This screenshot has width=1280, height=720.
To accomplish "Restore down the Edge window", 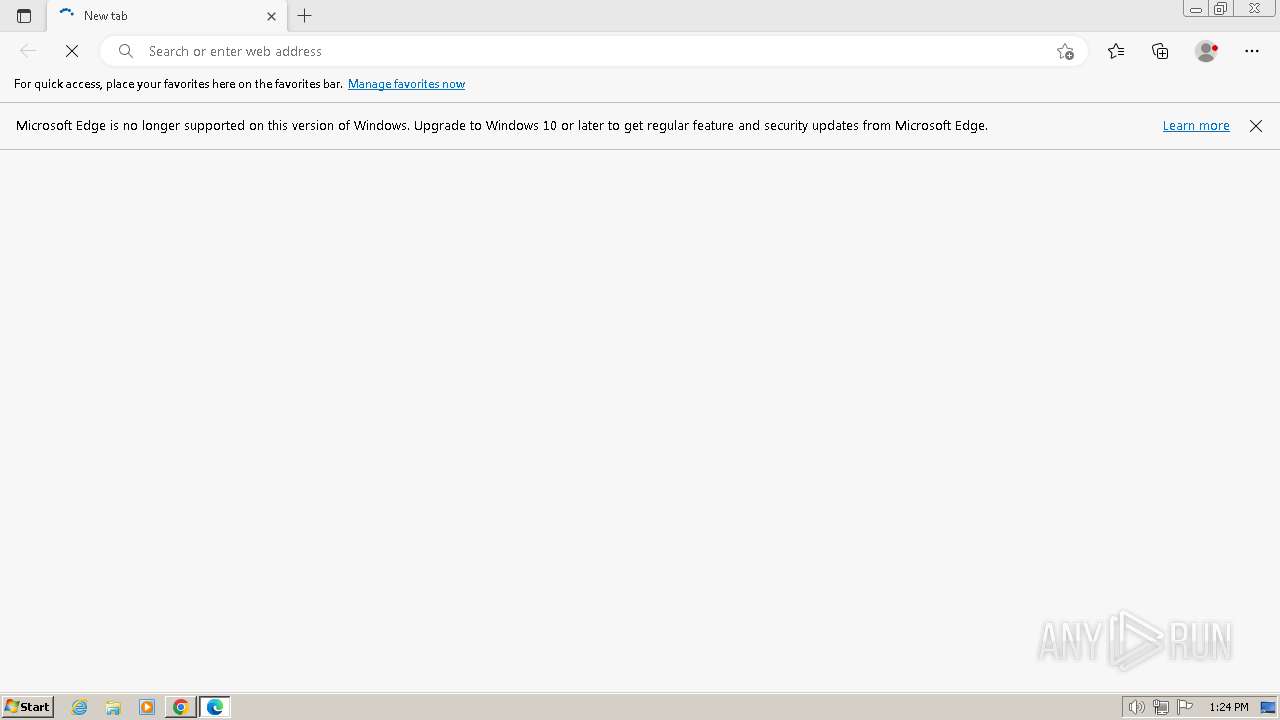I will 1221,9.
